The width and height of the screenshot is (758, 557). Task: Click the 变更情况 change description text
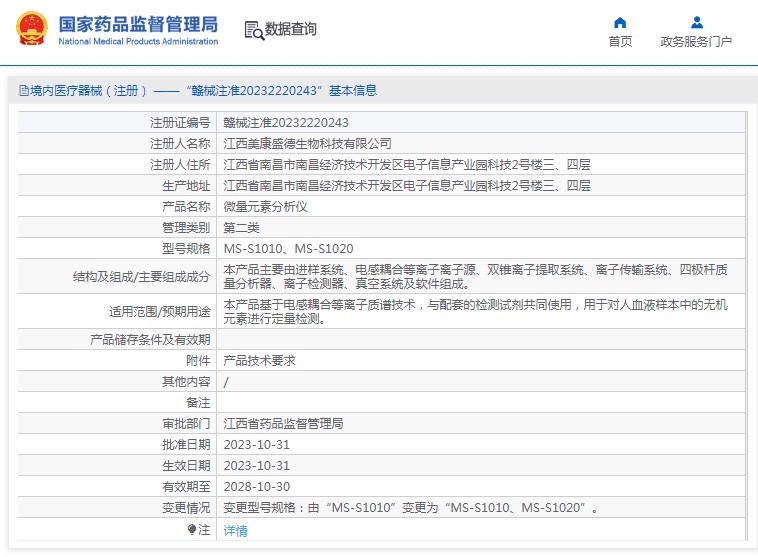click(x=411, y=508)
